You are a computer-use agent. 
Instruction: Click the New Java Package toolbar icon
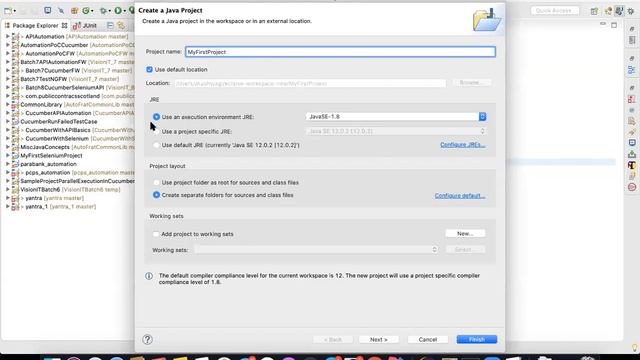pyautogui.click(x=74, y=11)
